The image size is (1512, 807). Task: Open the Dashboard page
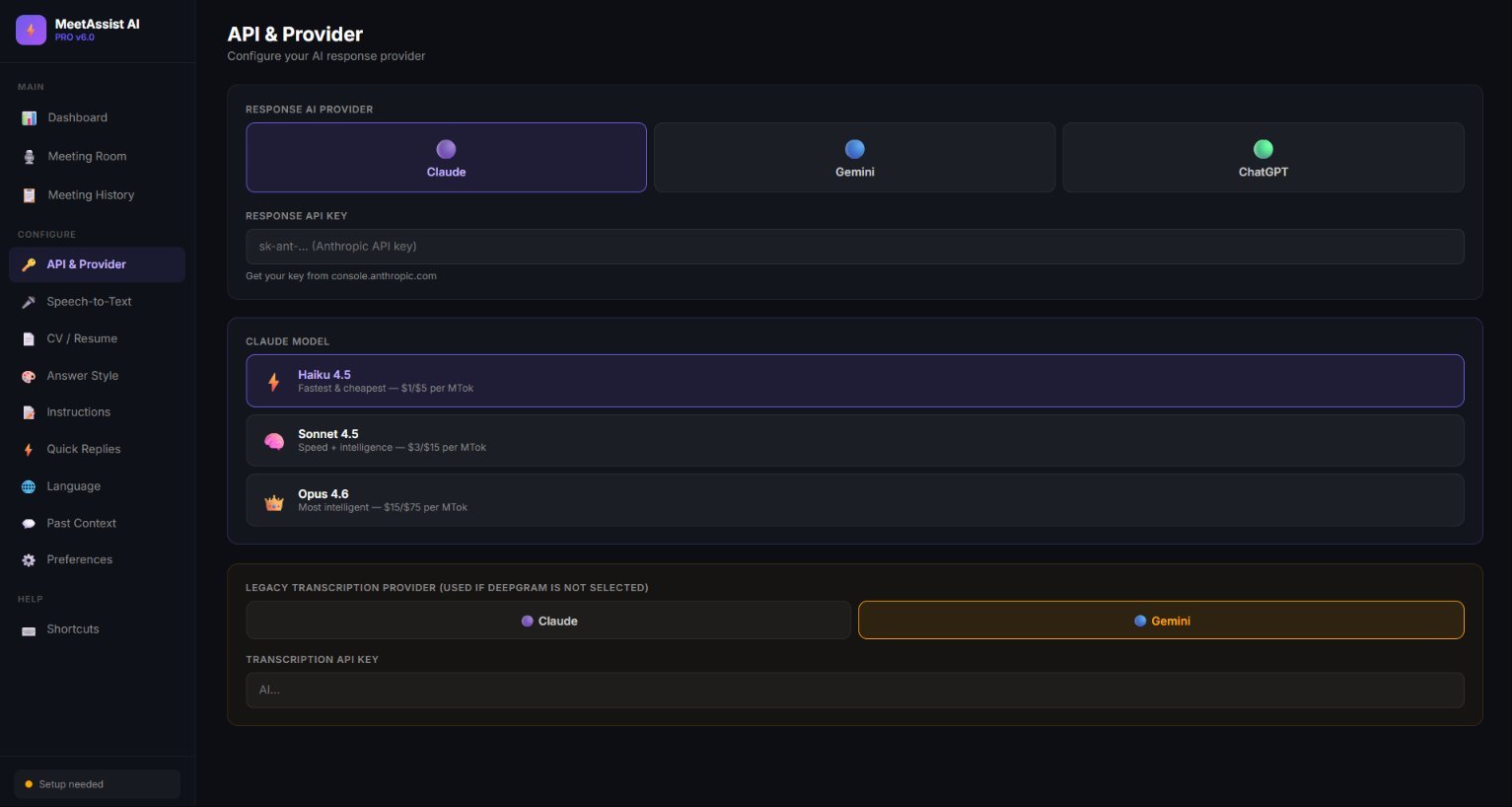pos(97,118)
